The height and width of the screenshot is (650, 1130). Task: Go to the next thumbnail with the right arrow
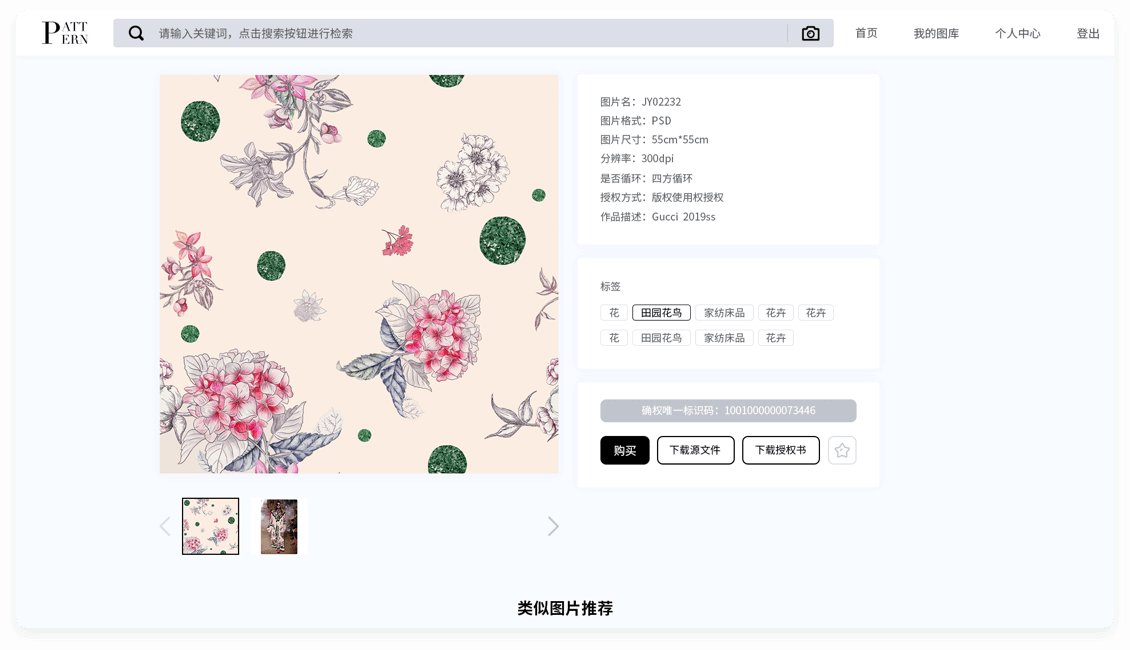pos(553,526)
